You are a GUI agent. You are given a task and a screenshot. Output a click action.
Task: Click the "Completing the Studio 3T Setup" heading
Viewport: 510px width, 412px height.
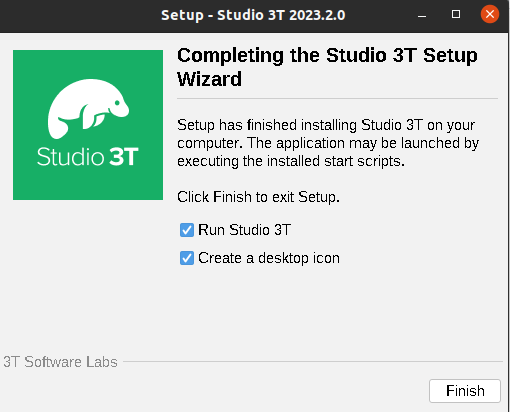coord(327,55)
